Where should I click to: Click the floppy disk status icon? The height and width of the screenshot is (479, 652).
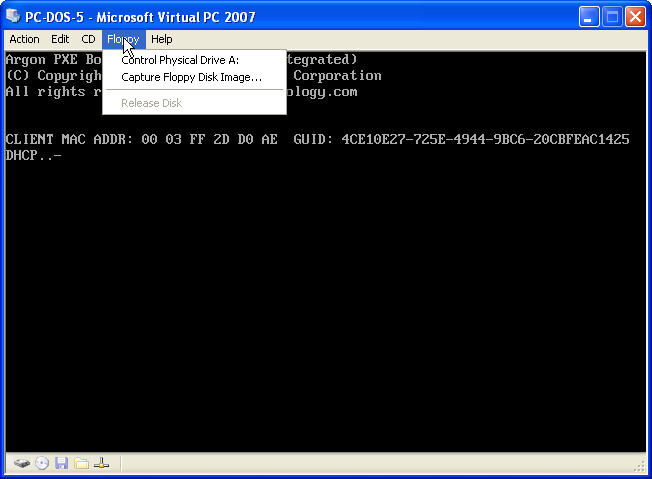pyautogui.click(x=62, y=463)
